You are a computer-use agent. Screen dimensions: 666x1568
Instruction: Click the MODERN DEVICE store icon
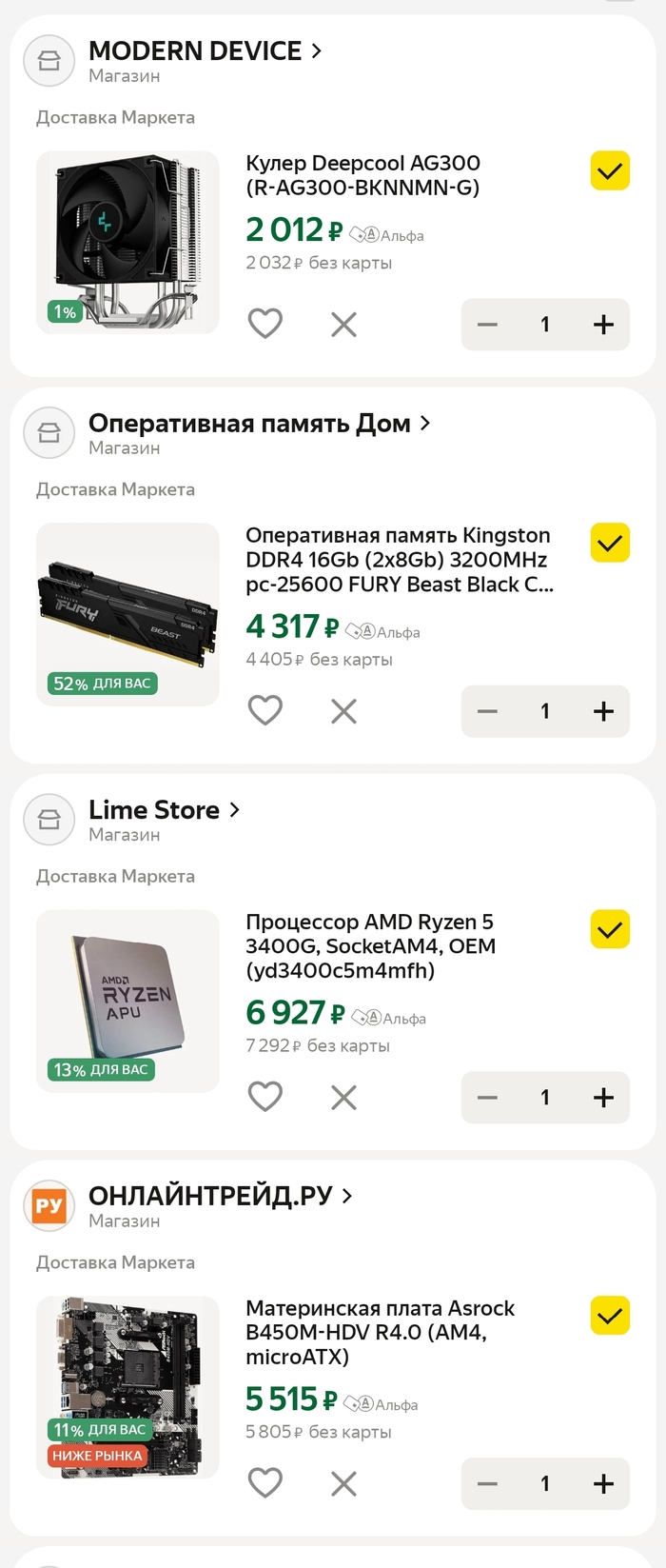(49, 61)
